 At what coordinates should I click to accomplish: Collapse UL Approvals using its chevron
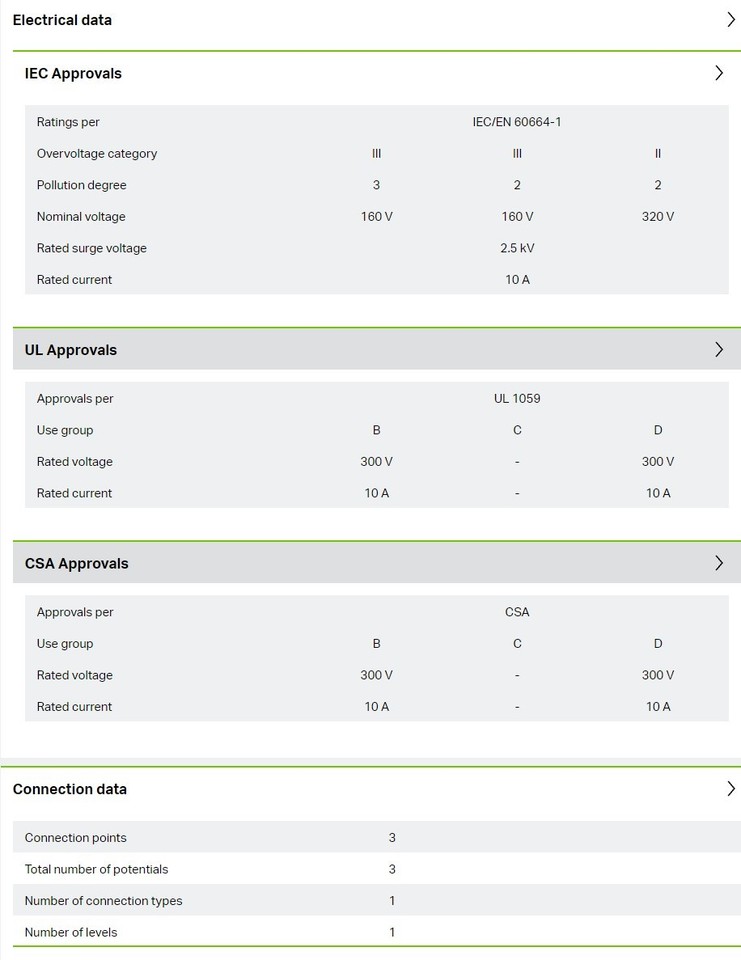click(x=718, y=350)
